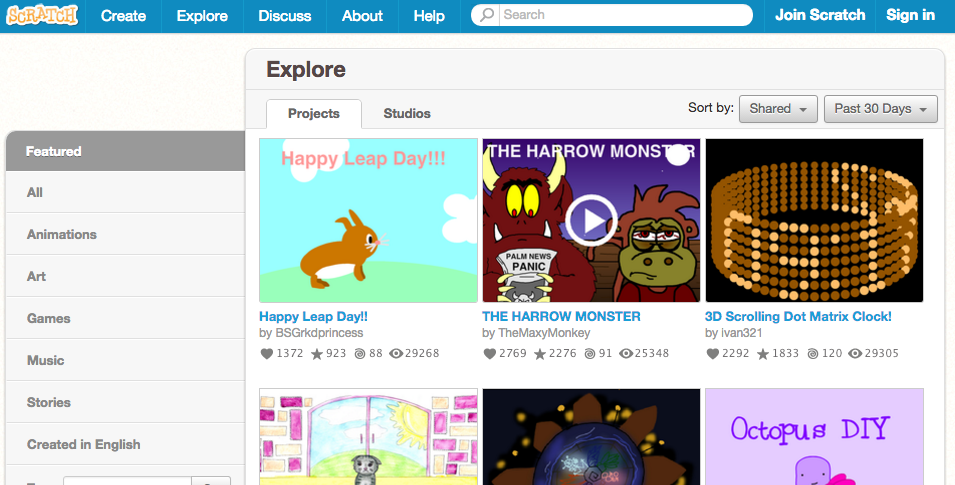Screen dimensions: 955x485
Task: Open Happy Leap Day rabbit thumbnail
Action: coord(368,221)
